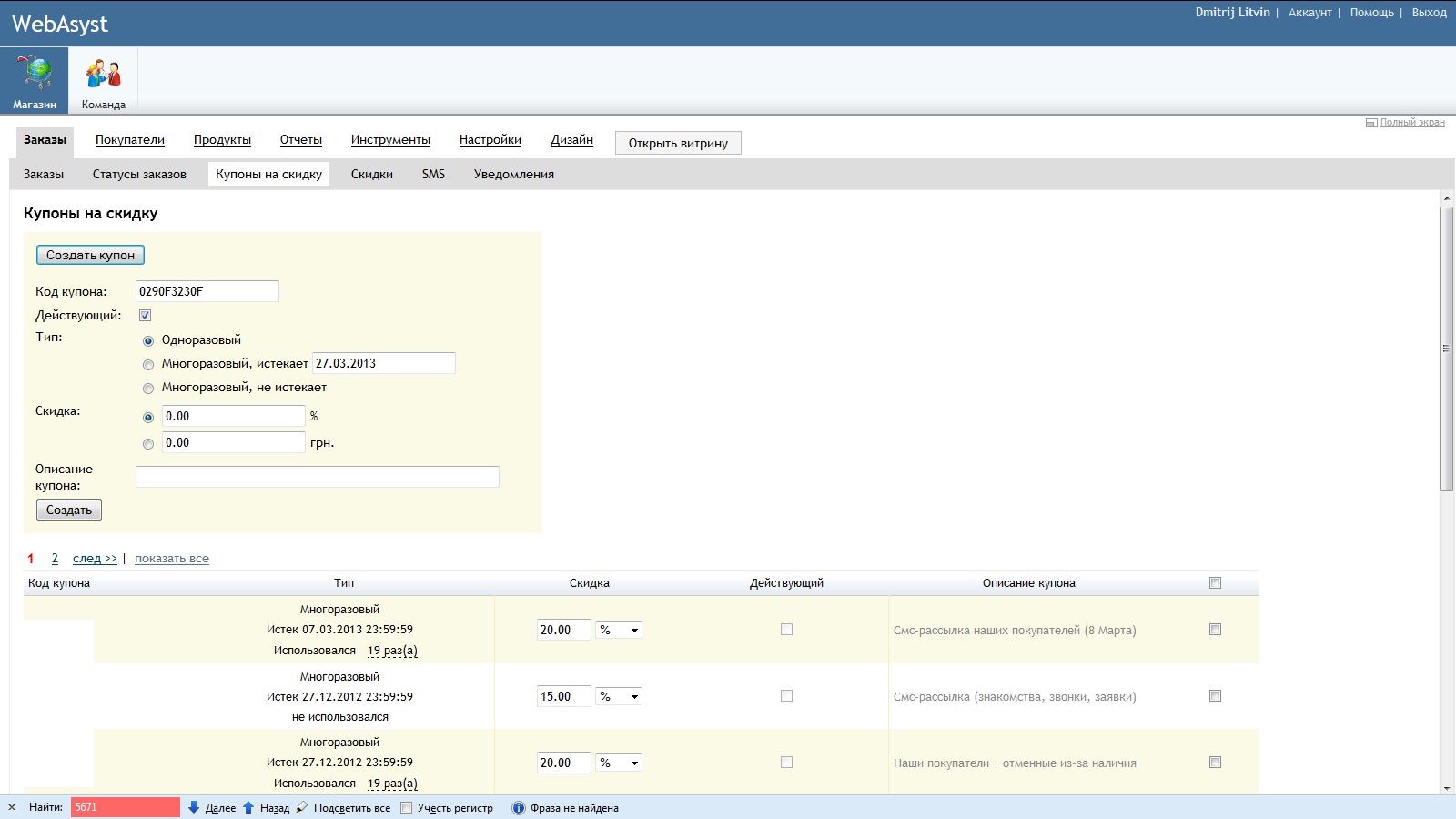Click the scrollbar up arrow

click(x=1446, y=197)
